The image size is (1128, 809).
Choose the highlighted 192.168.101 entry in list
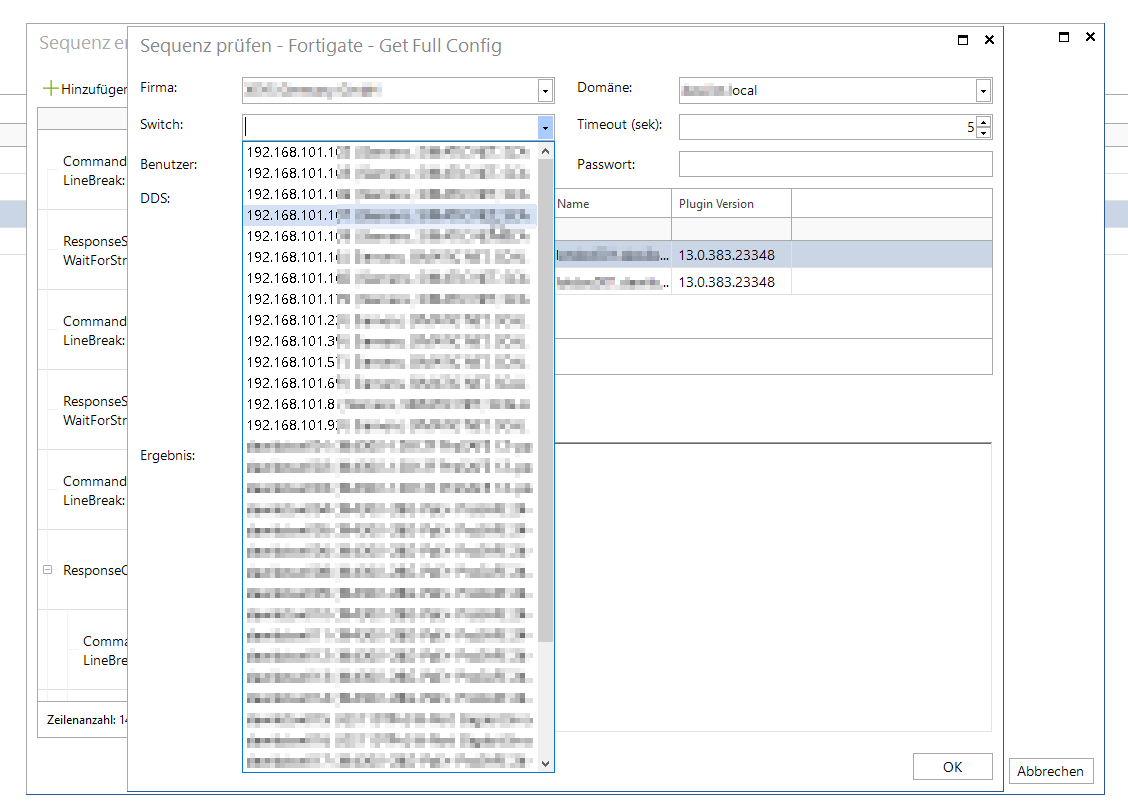390,214
